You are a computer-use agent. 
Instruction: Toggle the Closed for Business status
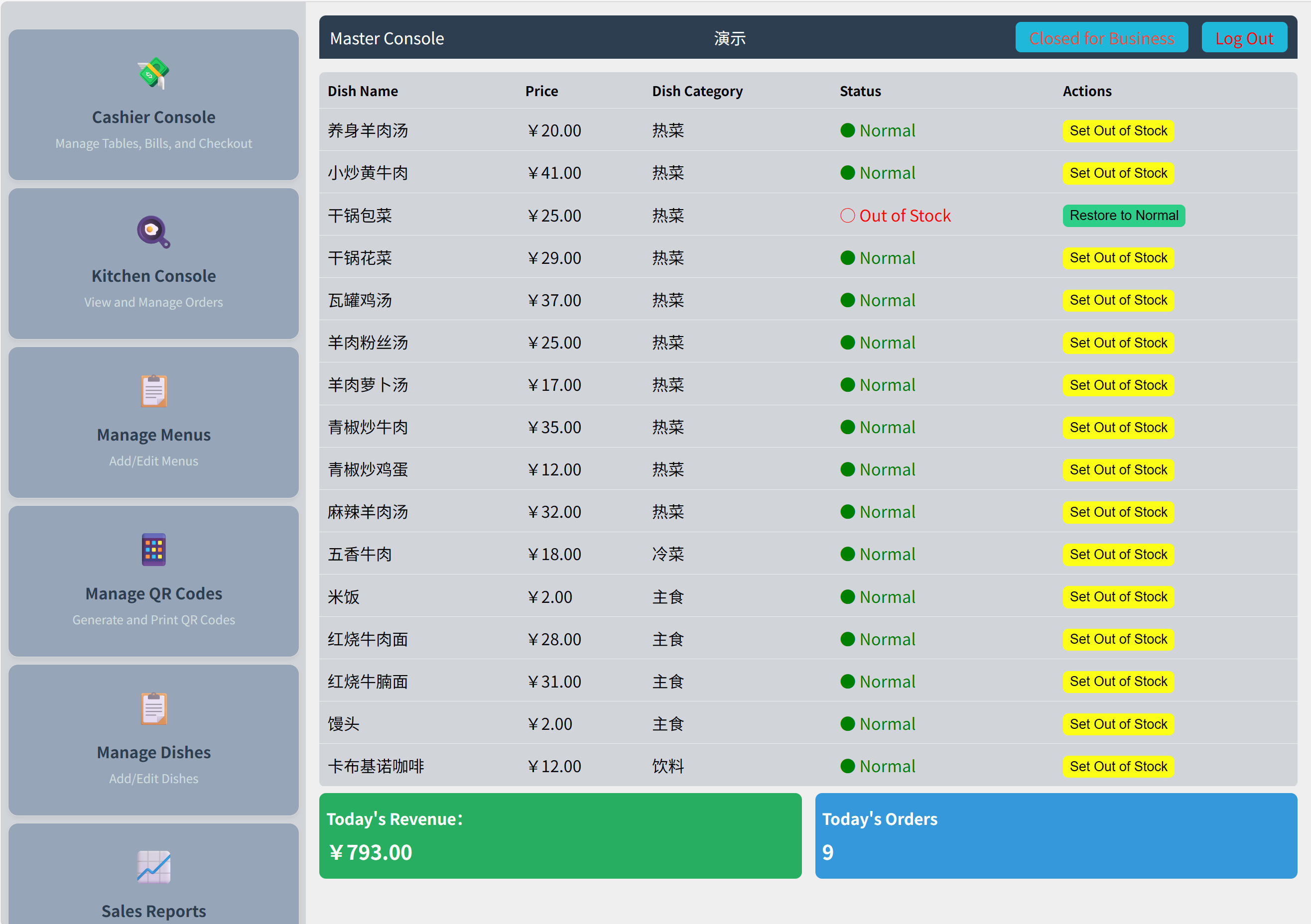(1101, 38)
